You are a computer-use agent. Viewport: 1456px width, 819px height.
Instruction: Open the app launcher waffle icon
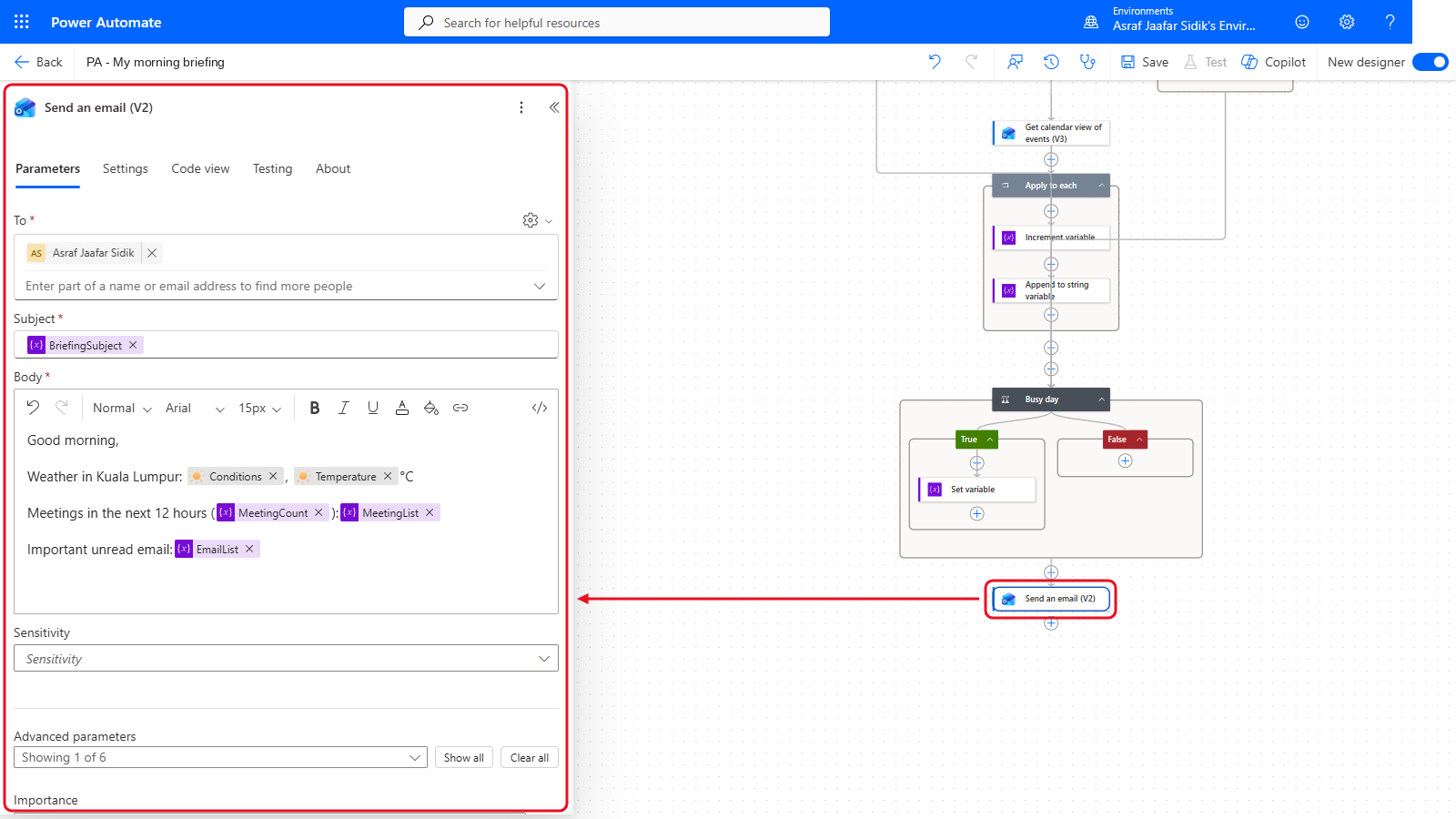pyautogui.click(x=22, y=22)
